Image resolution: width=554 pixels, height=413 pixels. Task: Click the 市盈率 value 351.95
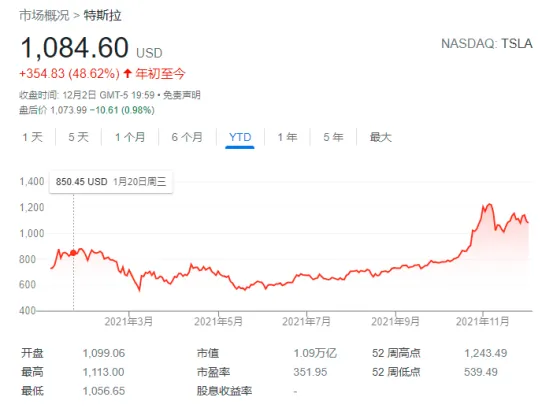[310, 372]
